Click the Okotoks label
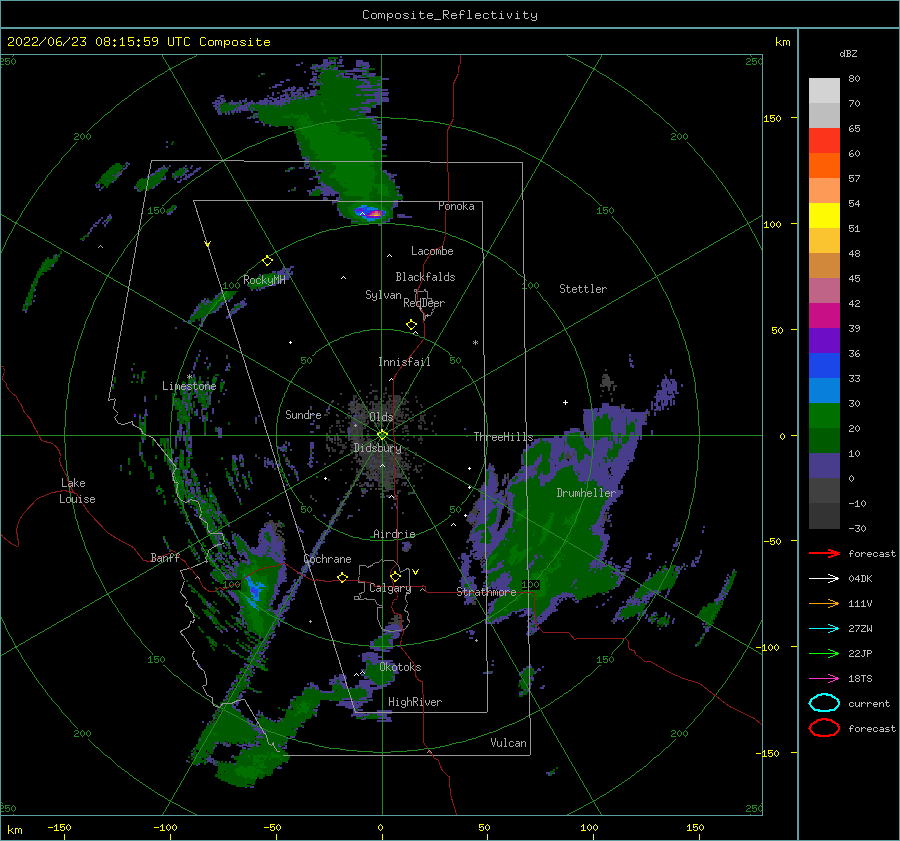The width and height of the screenshot is (900, 841). [400, 667]
